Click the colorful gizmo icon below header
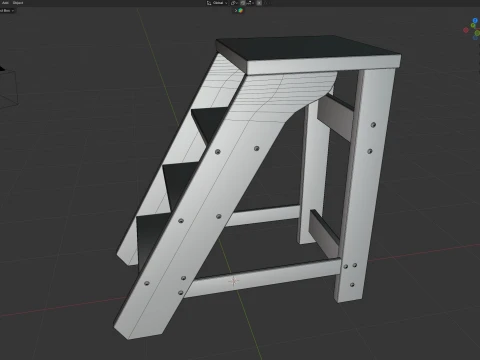Viewport: 480px width, 360px height. (240, 10)
